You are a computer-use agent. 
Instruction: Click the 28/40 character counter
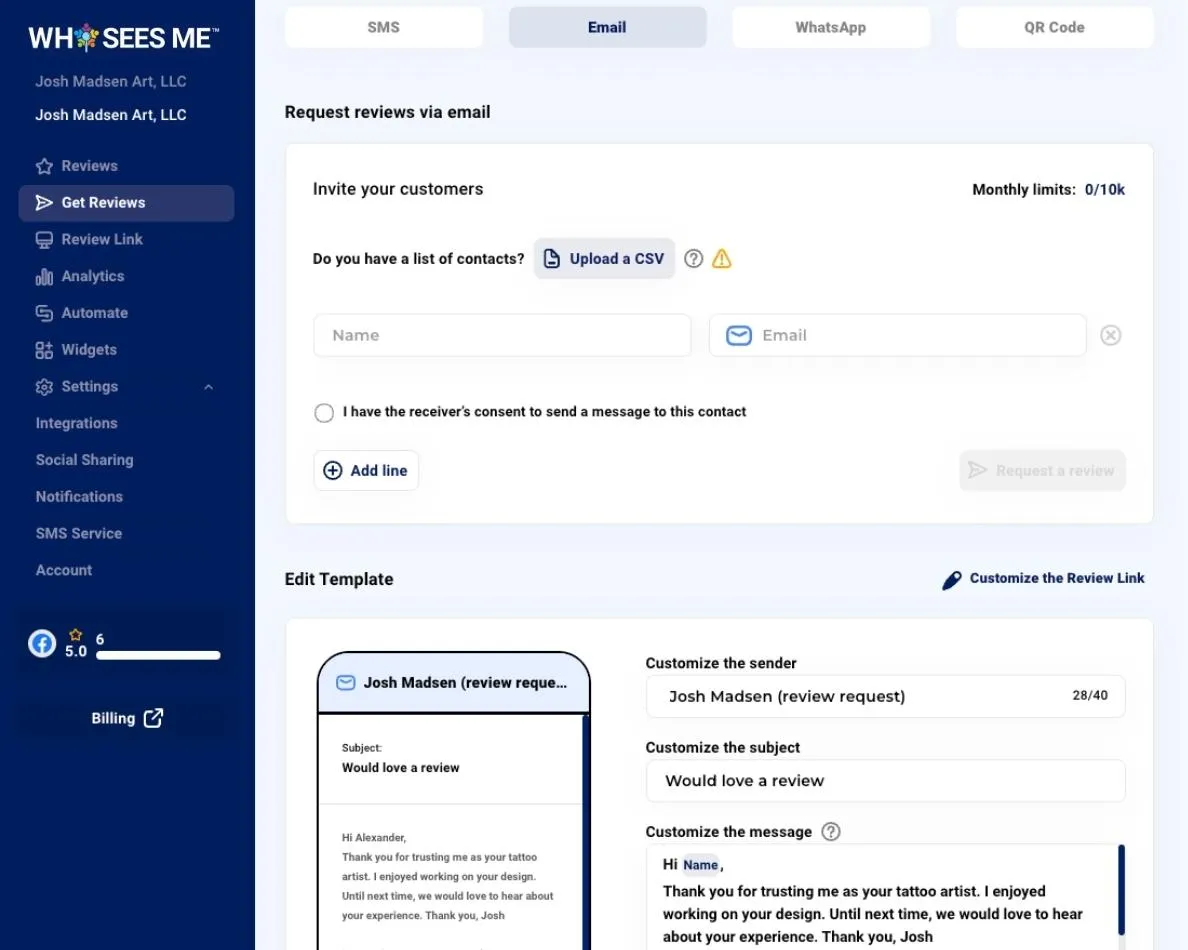(1090, 695)
